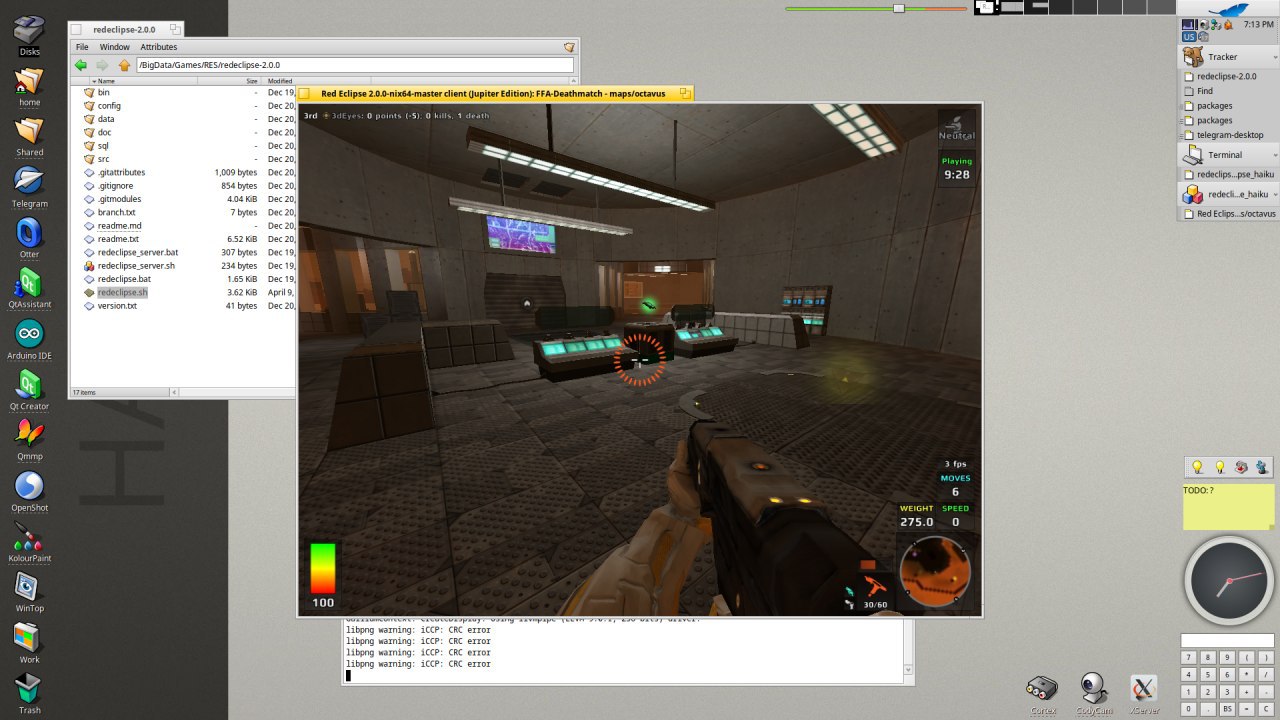Expand the redecli...e_haiku group in Deskbar
The width and height of the screenshot is (1280, 720).
(1275, 195)
